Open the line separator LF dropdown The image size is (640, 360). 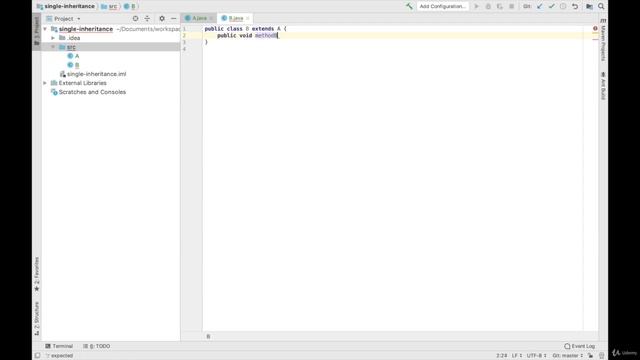coord(517,356)
